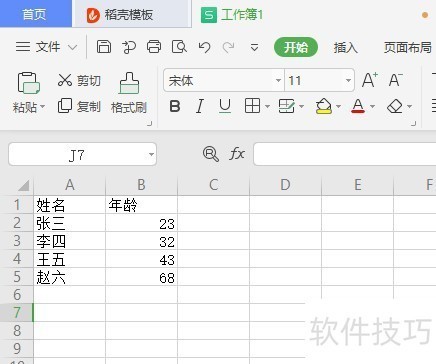Click the Redo arrow icon
This screenshot has width=436, height=364.
tap(228, 47)
